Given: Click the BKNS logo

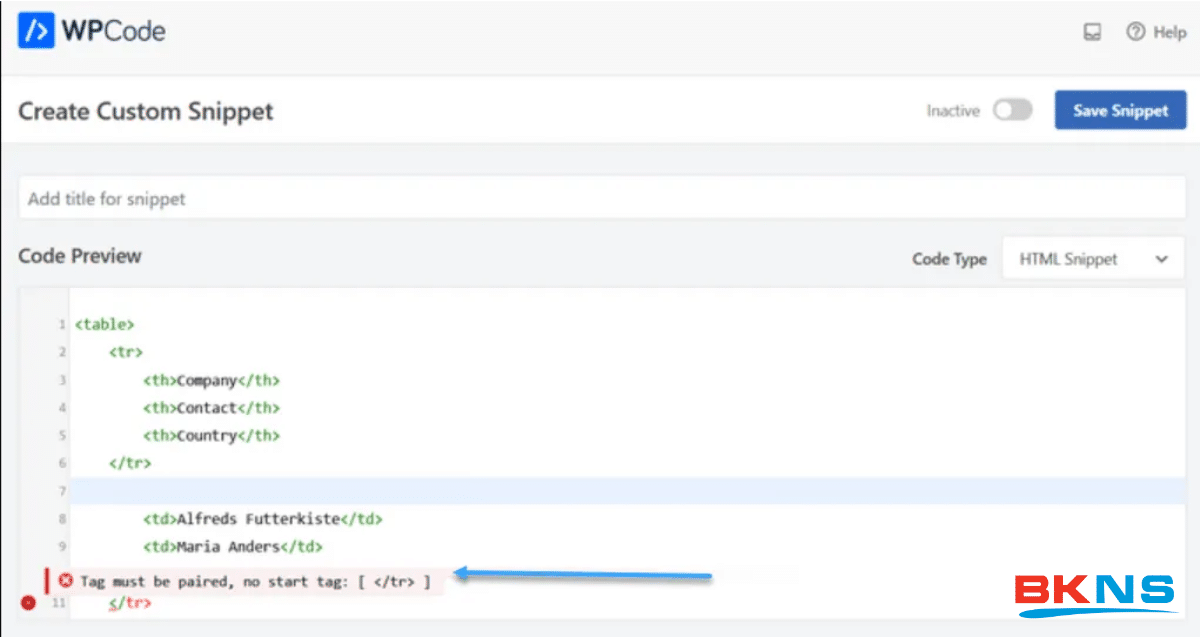Looking at the screenshot, I should tap(1096, 592).
